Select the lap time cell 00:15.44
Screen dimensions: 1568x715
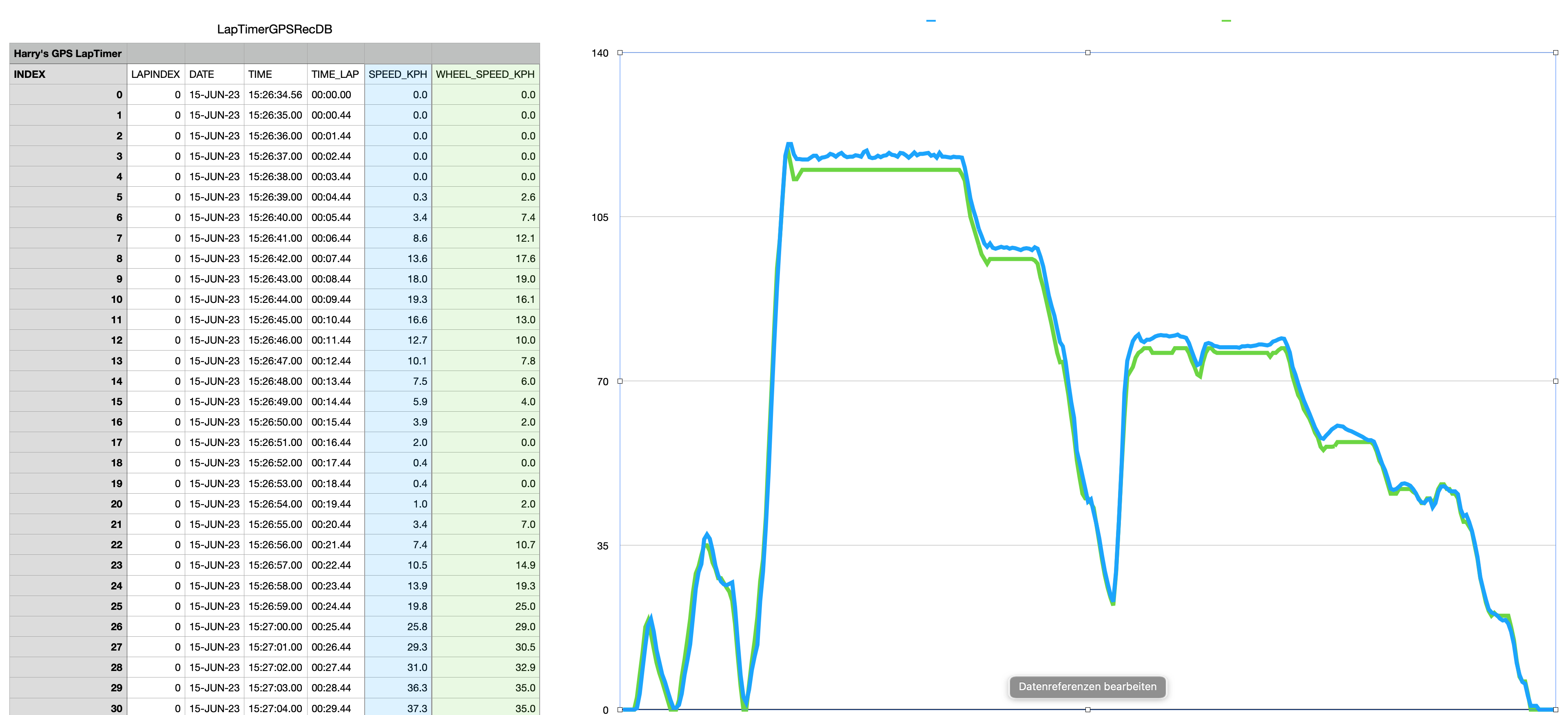click(335, 421)
